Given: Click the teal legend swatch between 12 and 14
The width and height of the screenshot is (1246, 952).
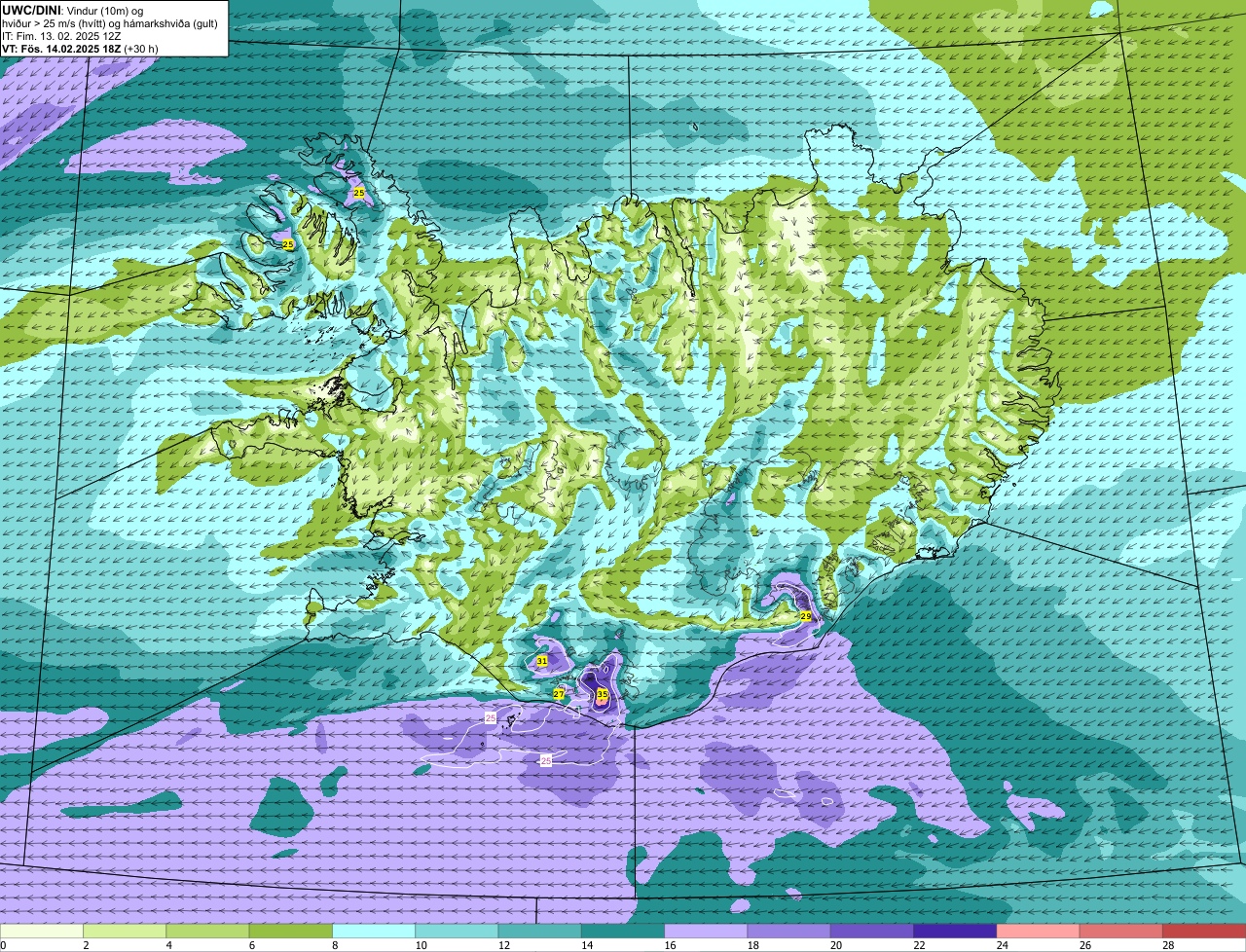Looking at the screenshot, I should pos(540,931).
